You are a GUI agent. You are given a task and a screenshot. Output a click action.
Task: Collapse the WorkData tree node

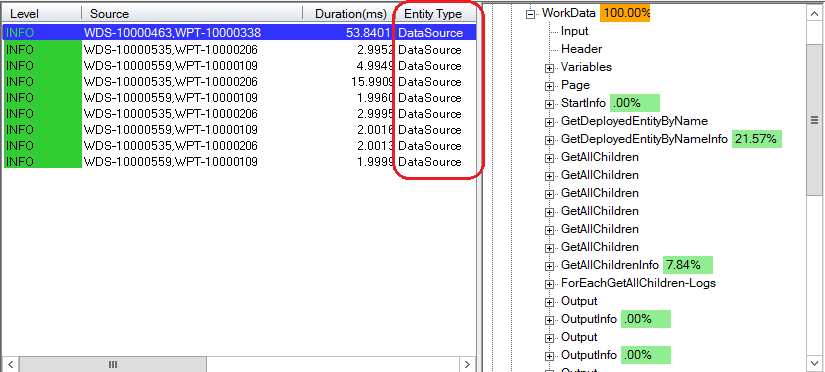pyautogui.click(x=530, y=14)
